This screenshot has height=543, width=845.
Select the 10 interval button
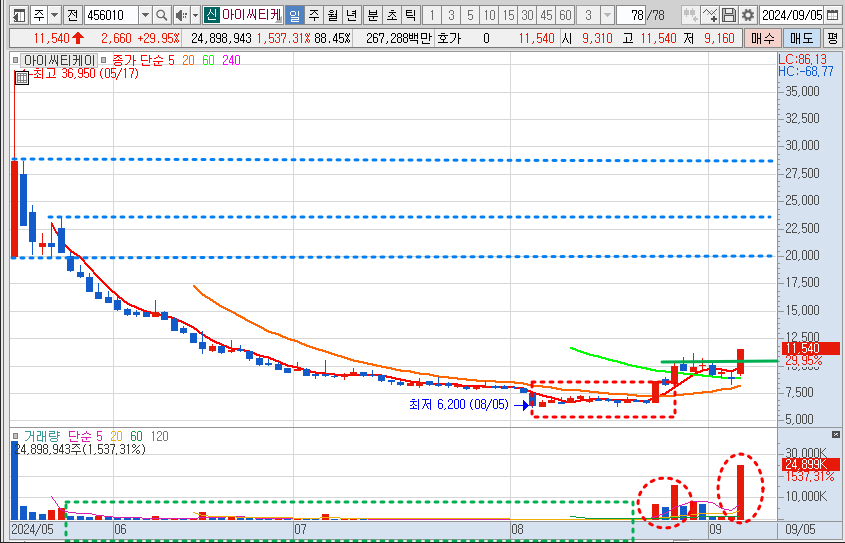[x=489, y=15]
